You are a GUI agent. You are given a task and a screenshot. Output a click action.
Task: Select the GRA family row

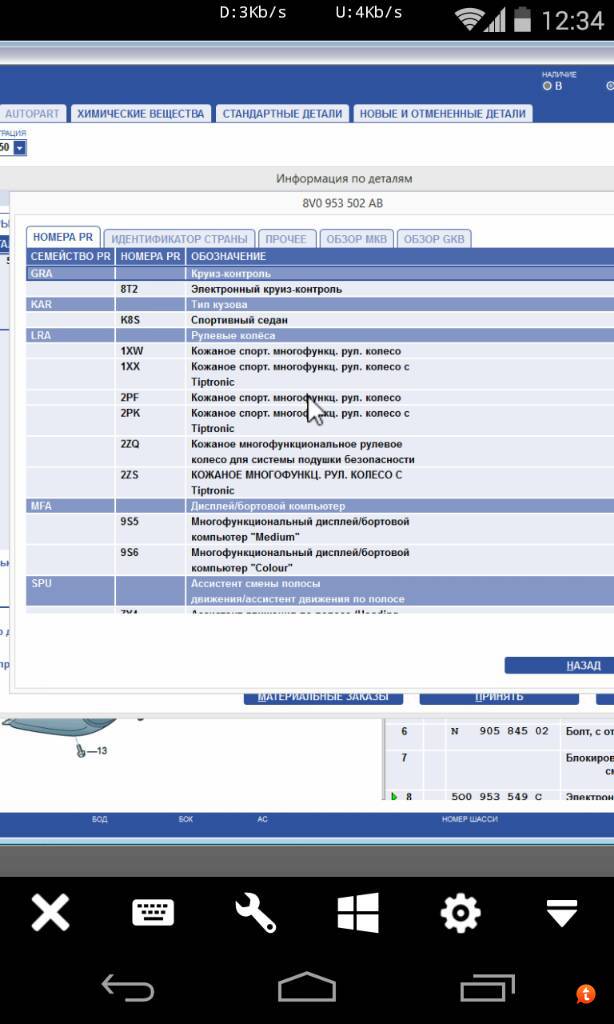[320, 274]
